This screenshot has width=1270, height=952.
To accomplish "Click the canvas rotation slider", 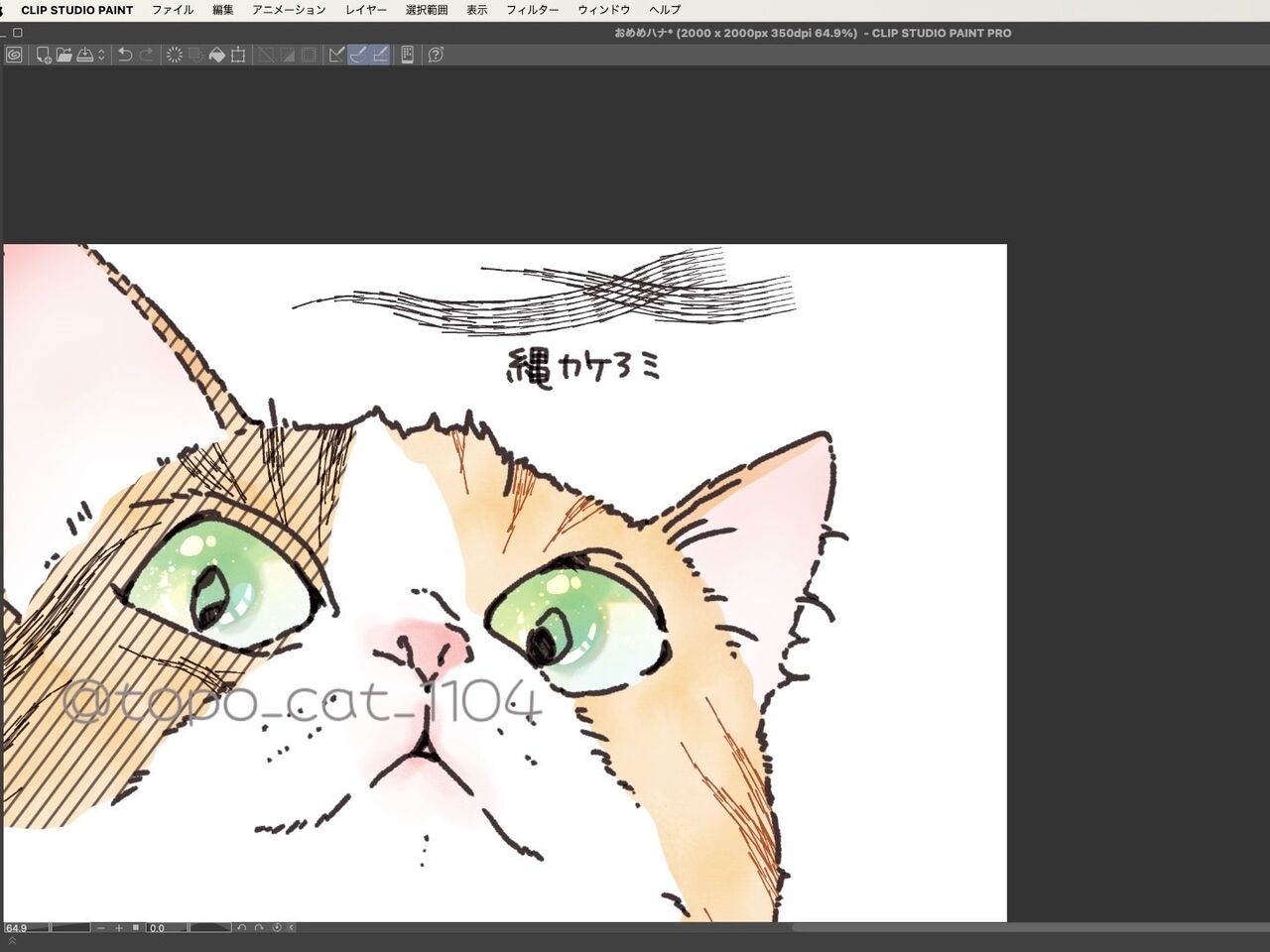I will pyautogui.click(x=210, y=928).
